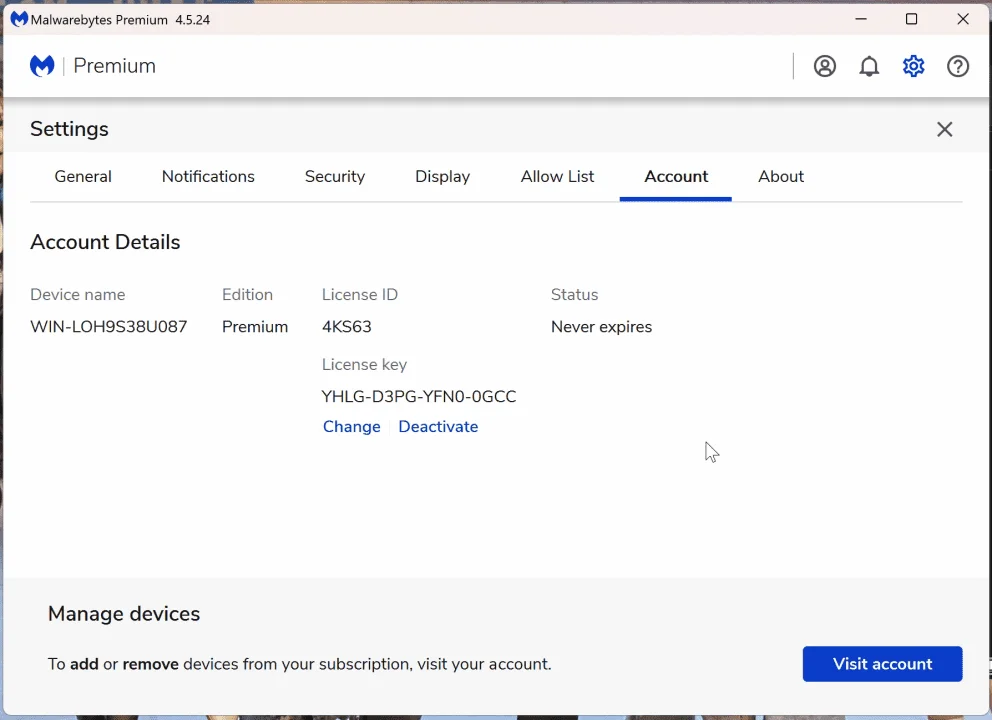Screen dimensions: 992x720
Task: Select the Account tab
Action: point(676,177)
